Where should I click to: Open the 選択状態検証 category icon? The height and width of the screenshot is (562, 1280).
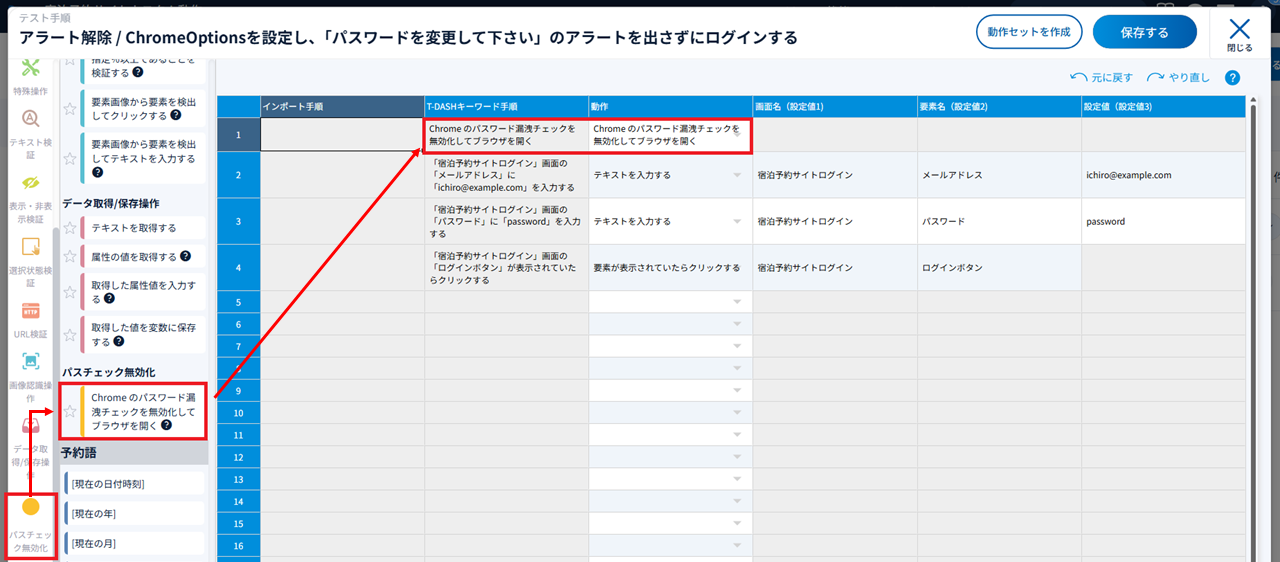click(30, 247)
